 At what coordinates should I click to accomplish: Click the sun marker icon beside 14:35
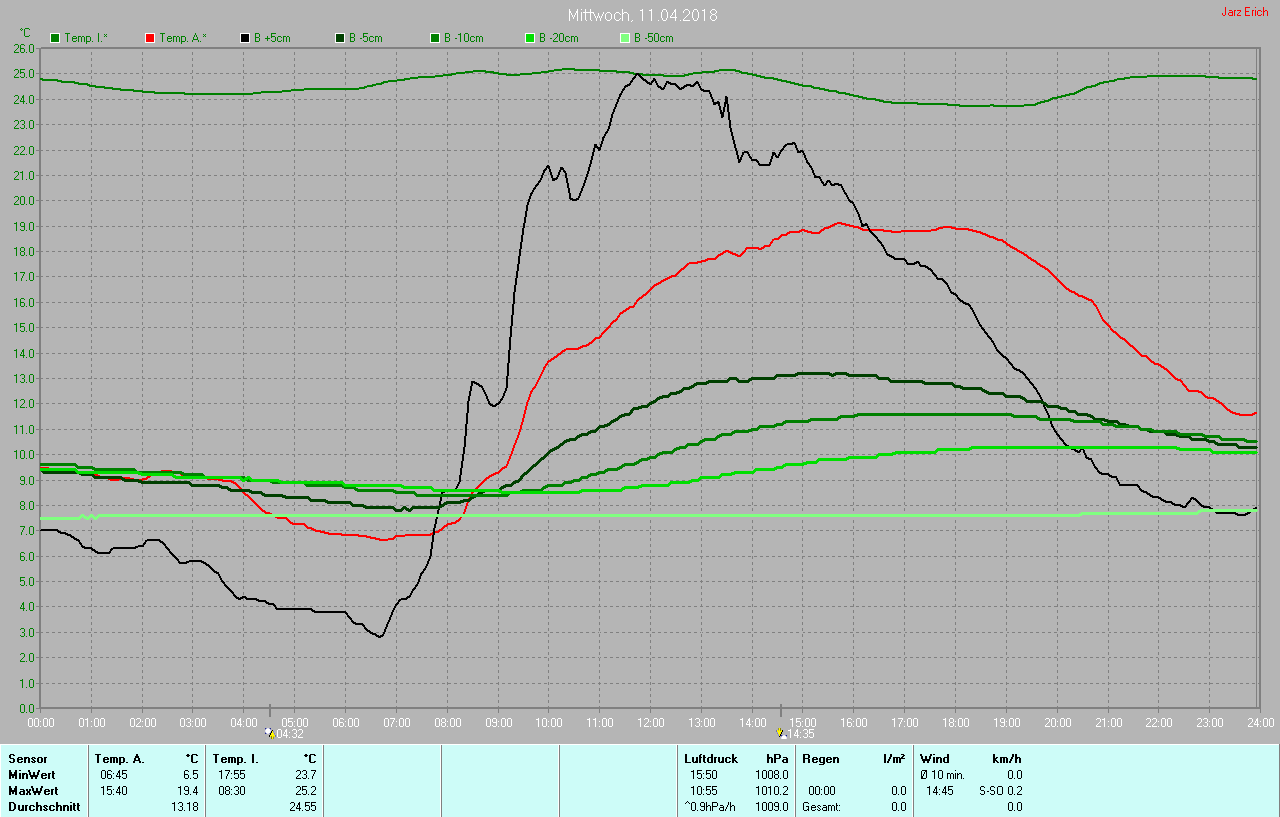780,733
